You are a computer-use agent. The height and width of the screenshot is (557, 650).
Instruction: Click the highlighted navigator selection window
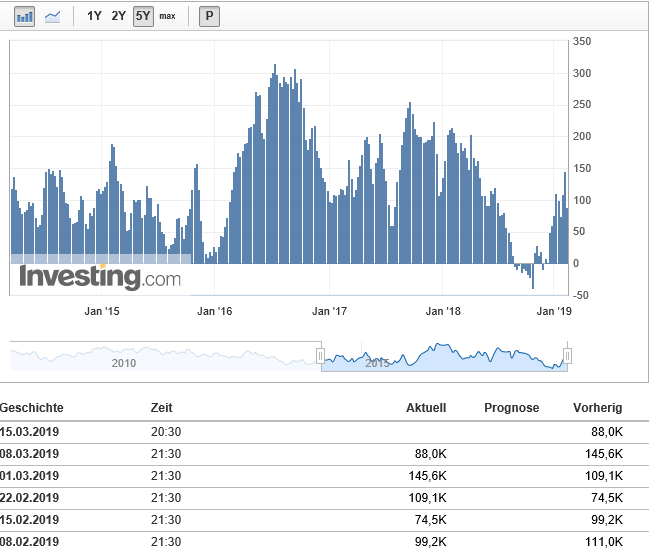pos(444,357)
